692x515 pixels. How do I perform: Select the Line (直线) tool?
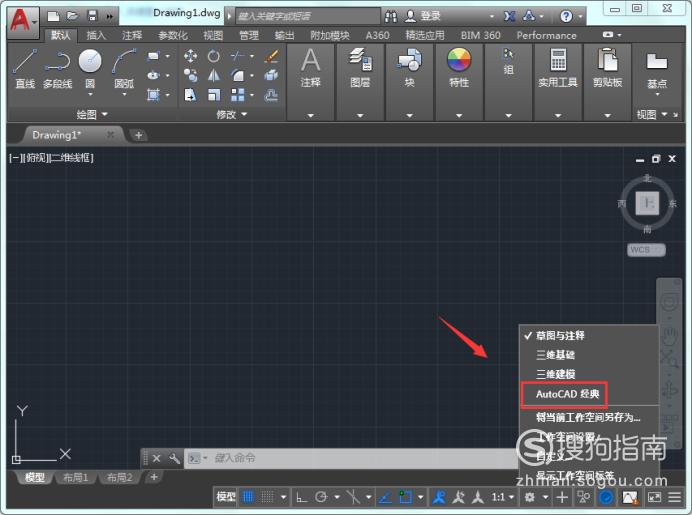[x=25, y=68]
